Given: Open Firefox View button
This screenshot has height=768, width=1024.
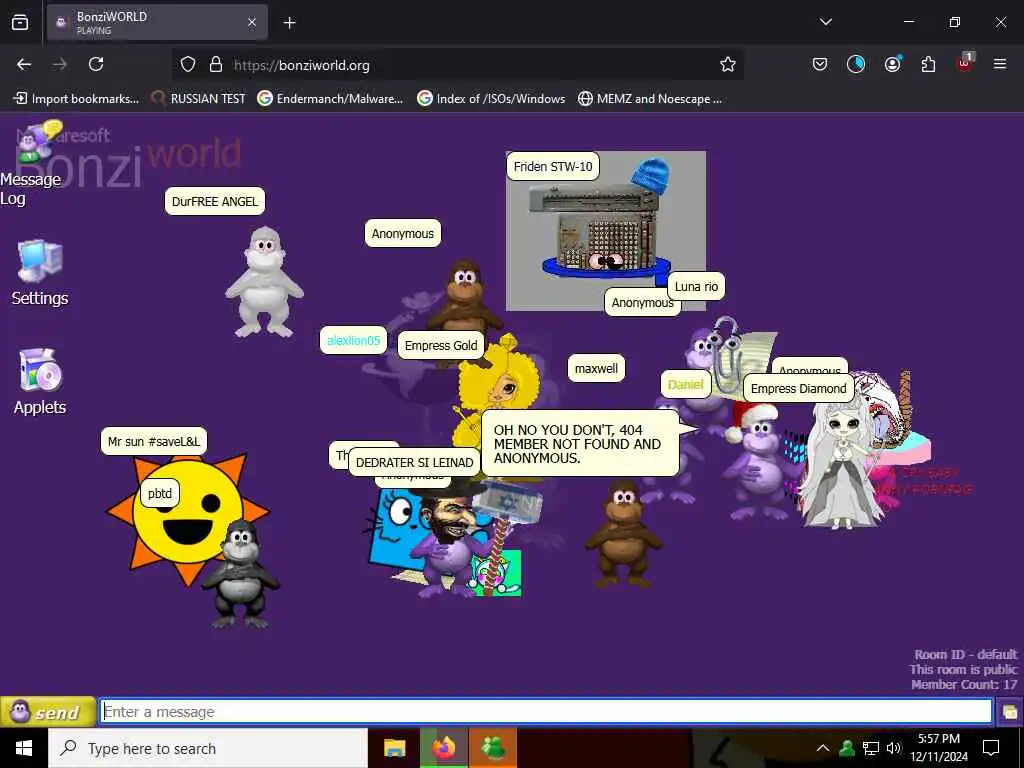Looking at the screenshot, I should (20, 23).
